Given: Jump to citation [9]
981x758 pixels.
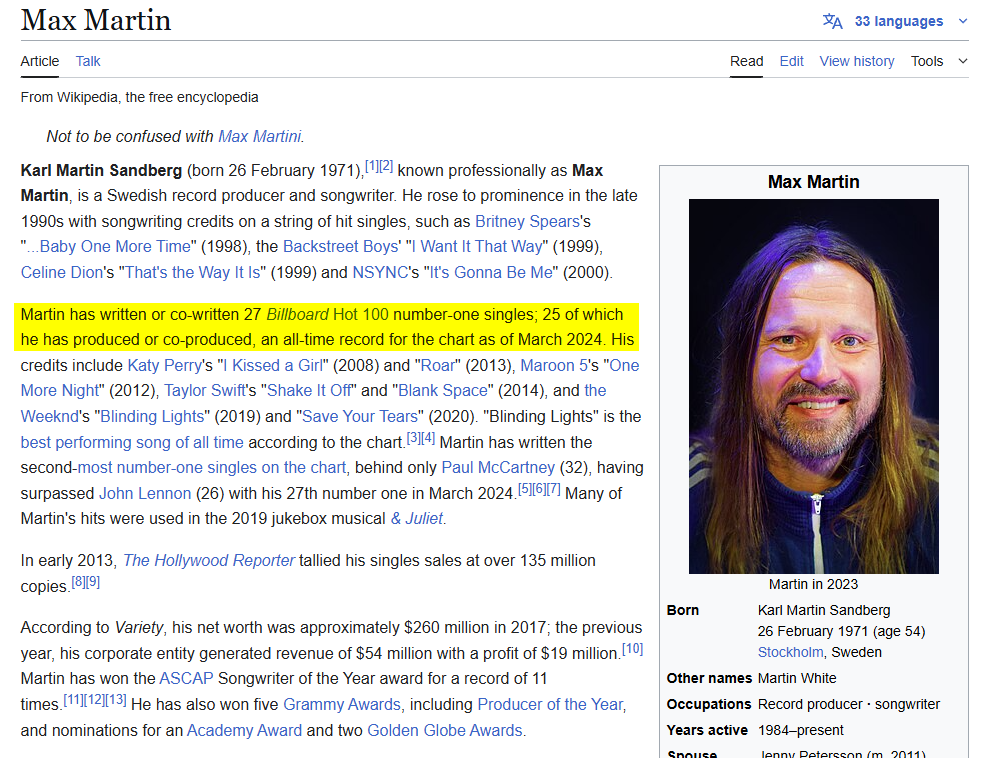Looking at the screenshot, I should pyautogui.click(x=93, y=582).
